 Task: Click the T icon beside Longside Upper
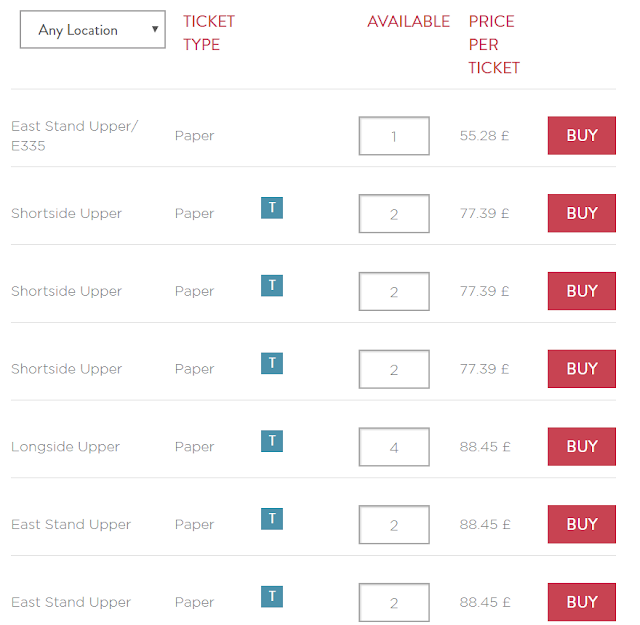pos(272,441)
